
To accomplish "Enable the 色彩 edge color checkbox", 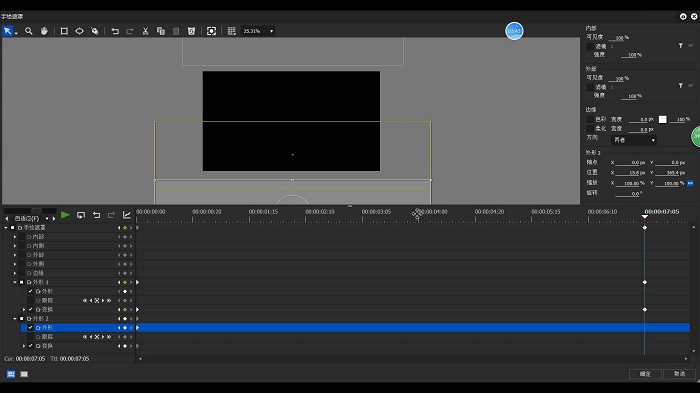I will pos(590,119).
